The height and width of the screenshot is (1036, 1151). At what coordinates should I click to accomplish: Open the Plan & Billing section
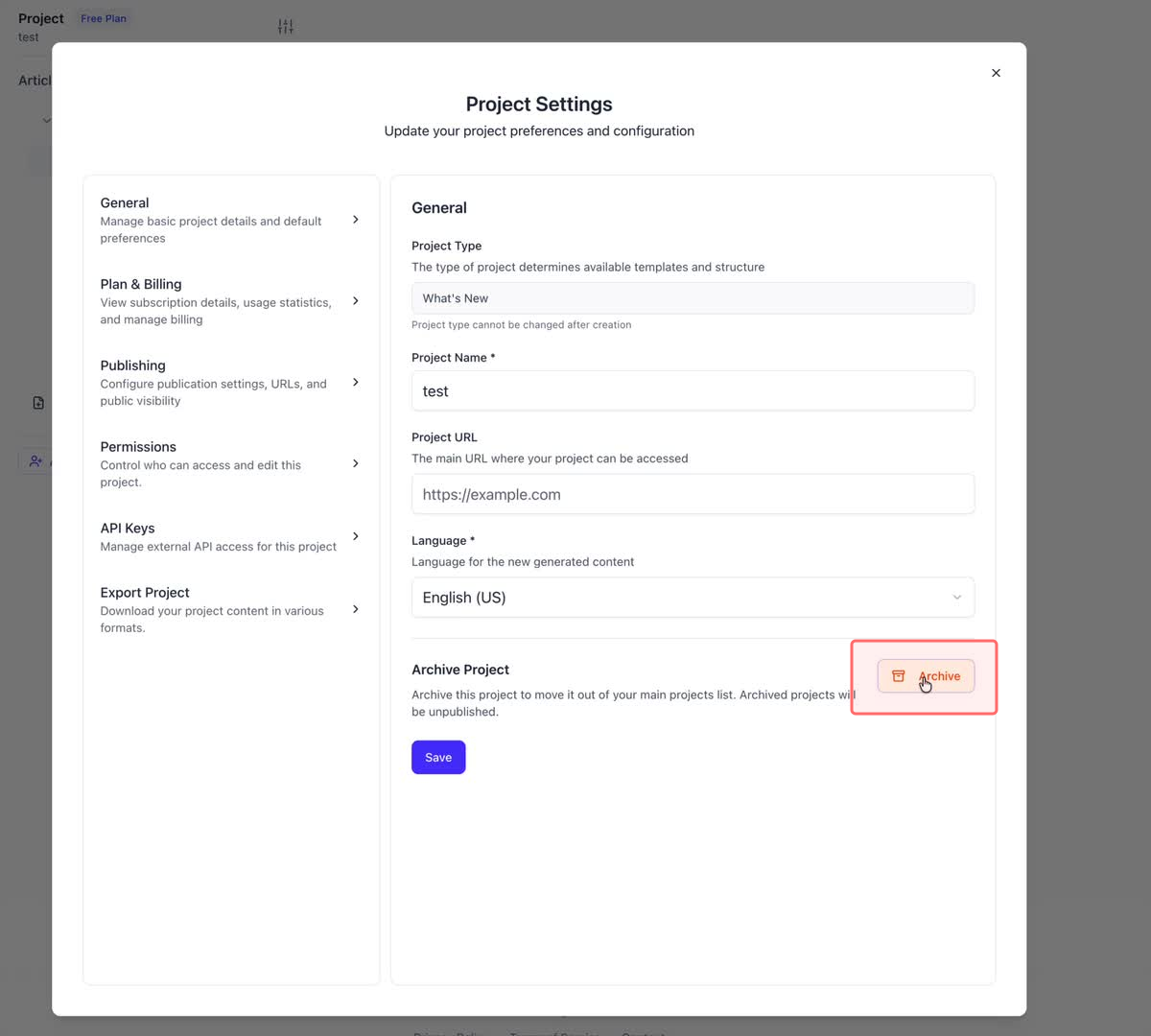click(219, 301)
